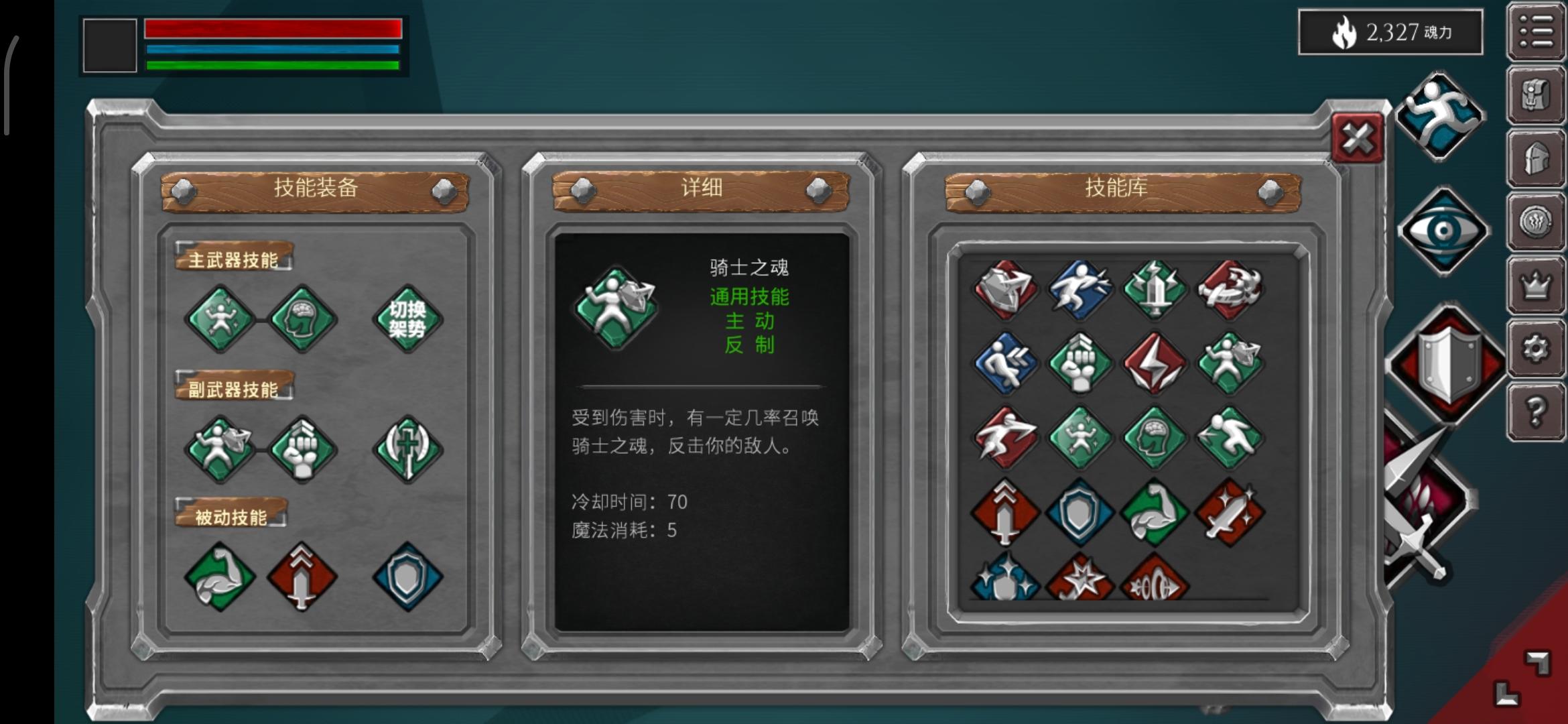Viewport: 1568px width, 724px height.
Task: Click the red health bar
Action: (273, 28)
